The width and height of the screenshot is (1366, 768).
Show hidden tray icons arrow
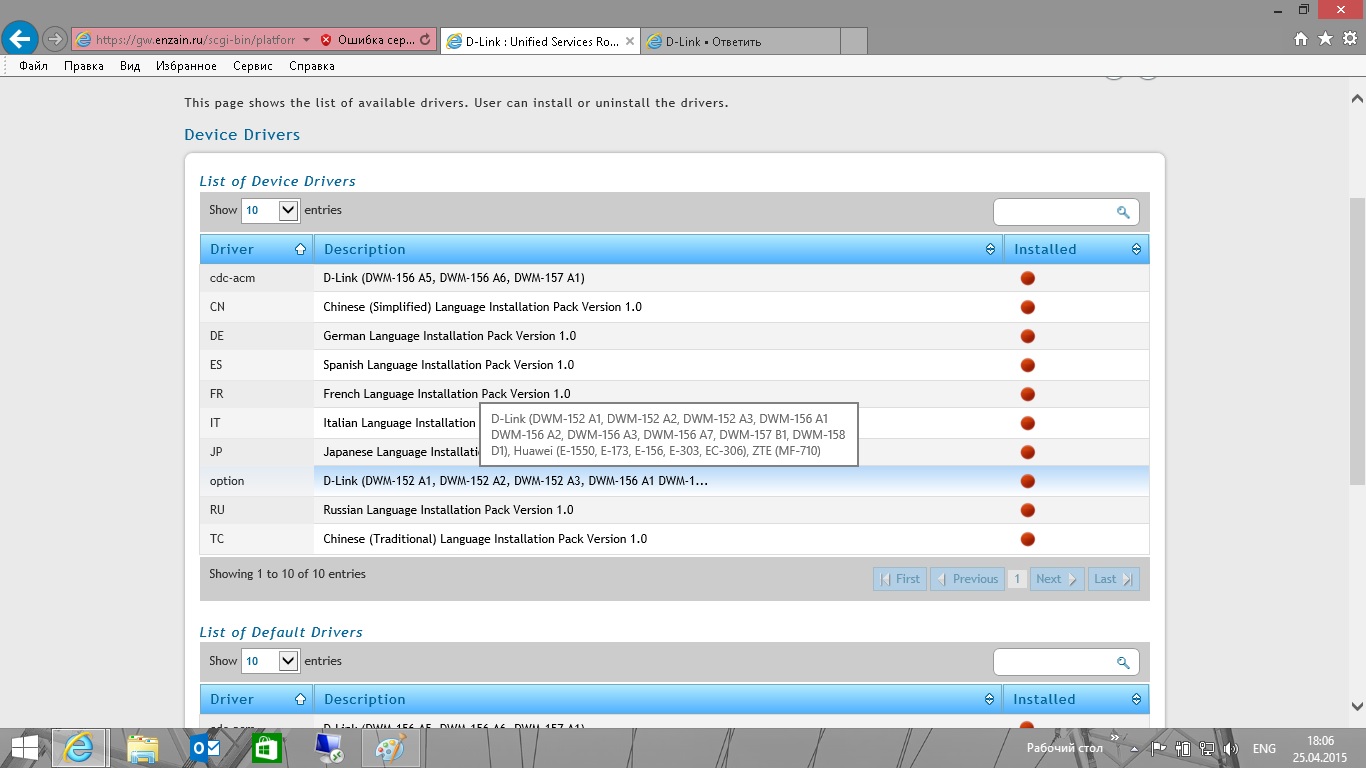pos(1135,748)
